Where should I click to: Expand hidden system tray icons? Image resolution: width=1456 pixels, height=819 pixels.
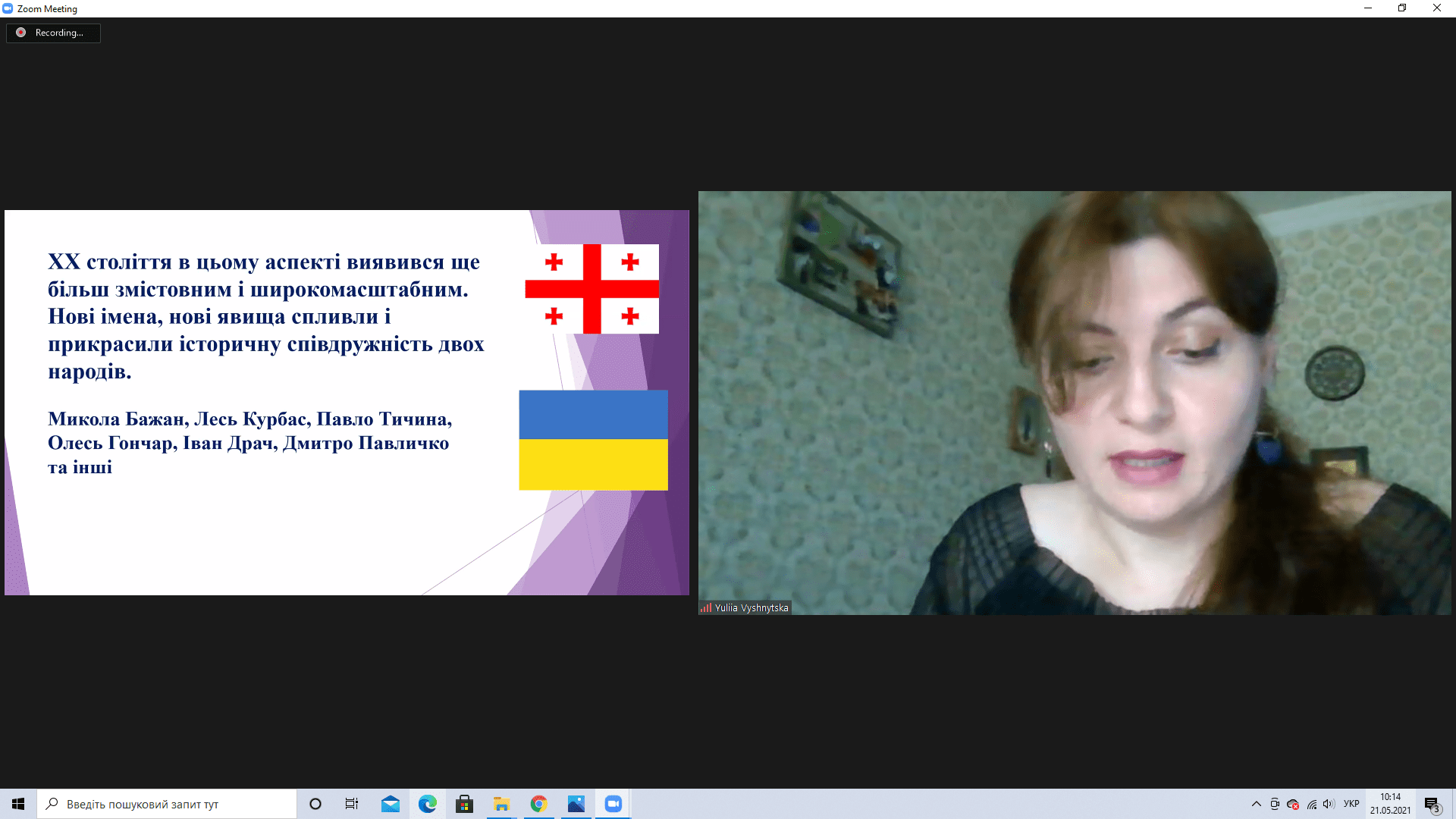tap(1256, 804)
